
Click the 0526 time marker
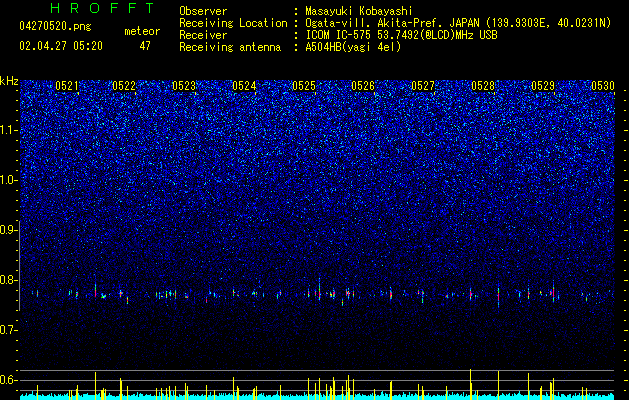click(x=363, y=86)
